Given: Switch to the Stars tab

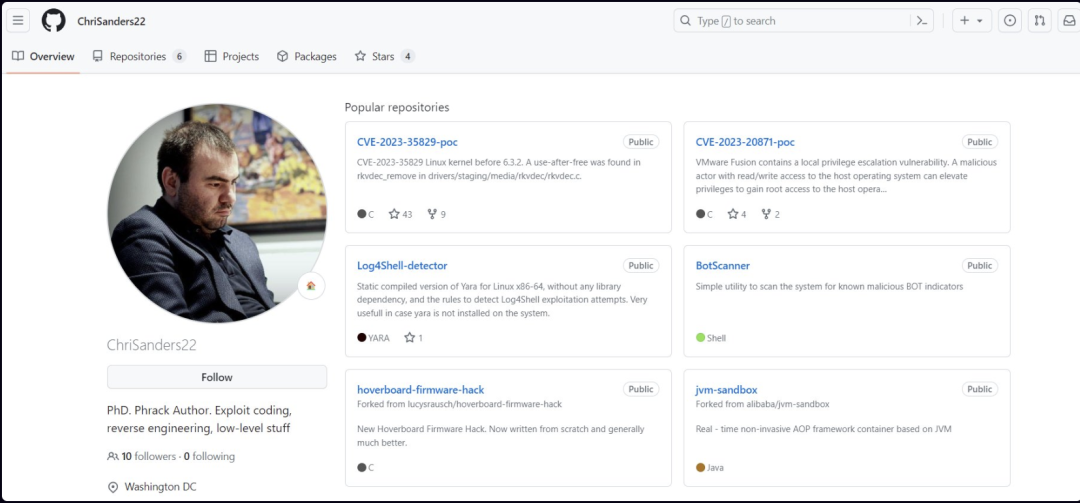Looking at the screenshot, I should pyautogui.click(x=384, y=57).
